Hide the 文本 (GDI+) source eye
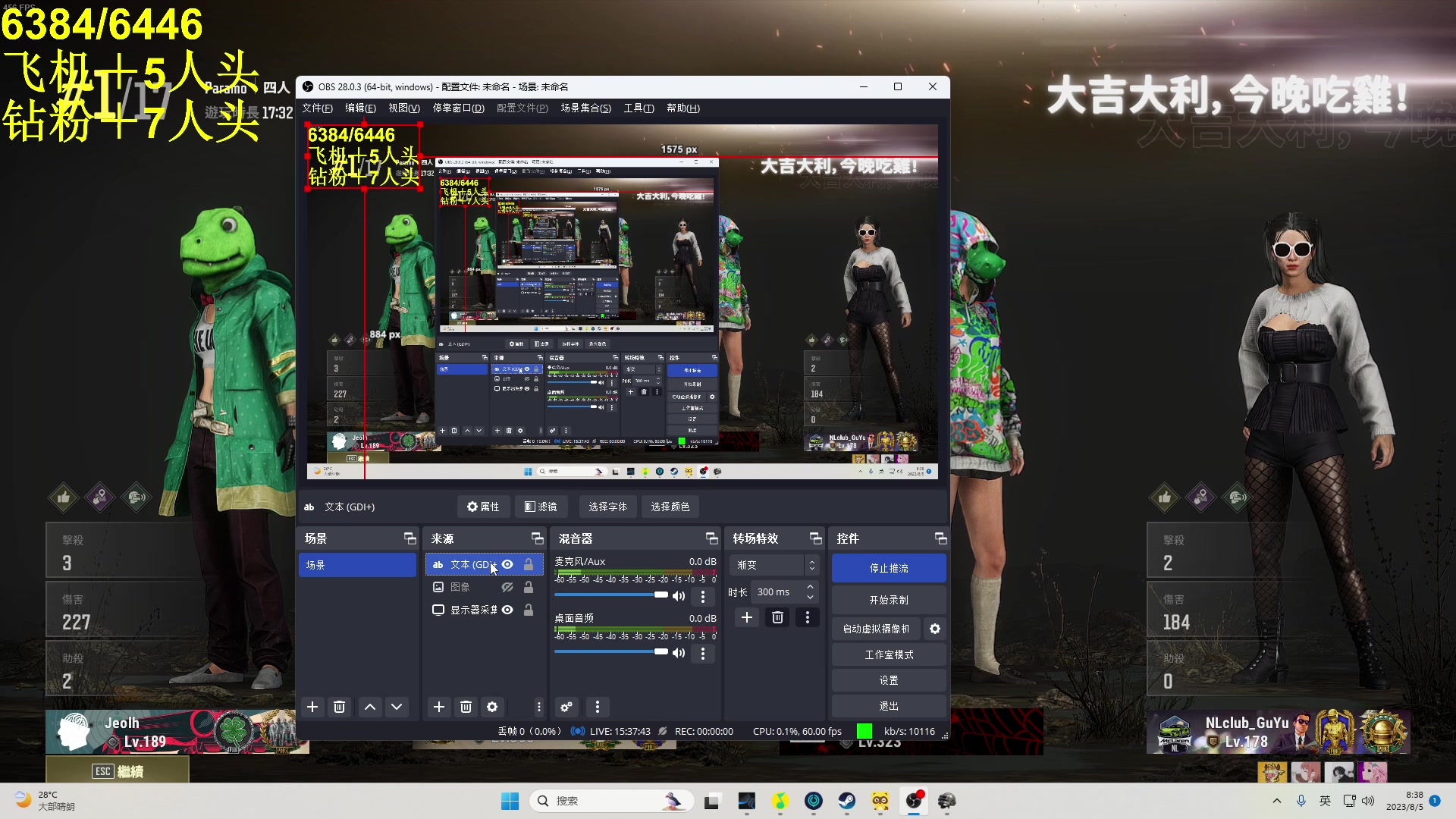Image resolution: width=1456 pixels, height=819 pixels. pos(508,564)
